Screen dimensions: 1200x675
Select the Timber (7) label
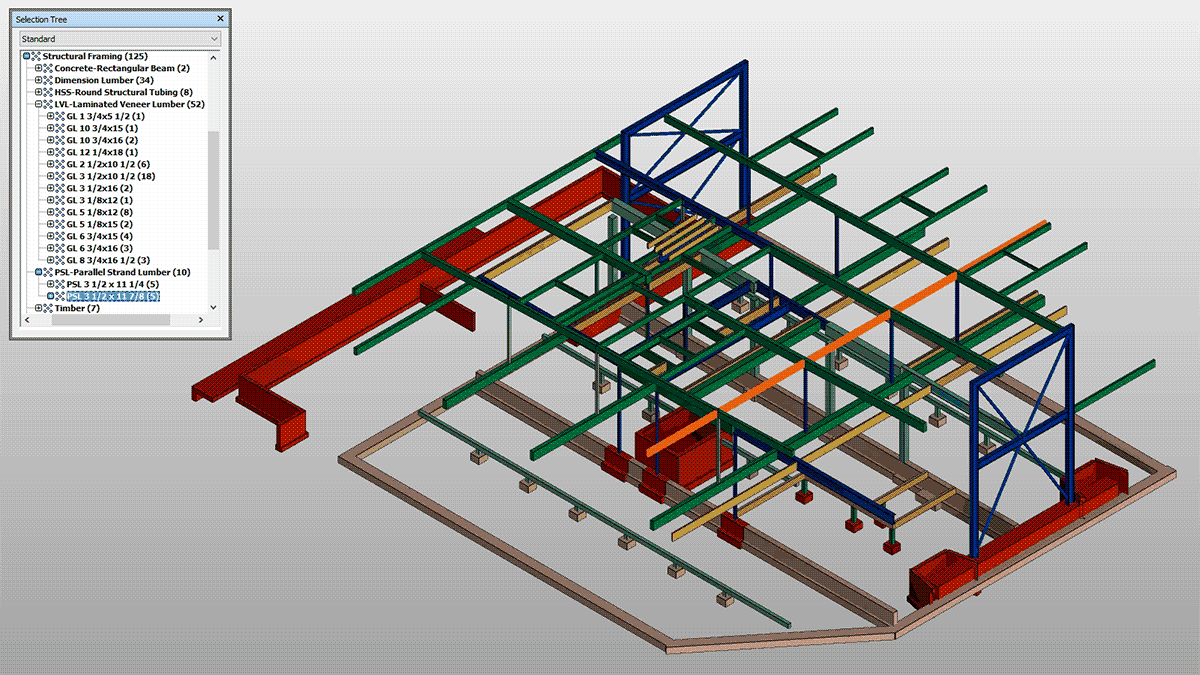[77, 308]
